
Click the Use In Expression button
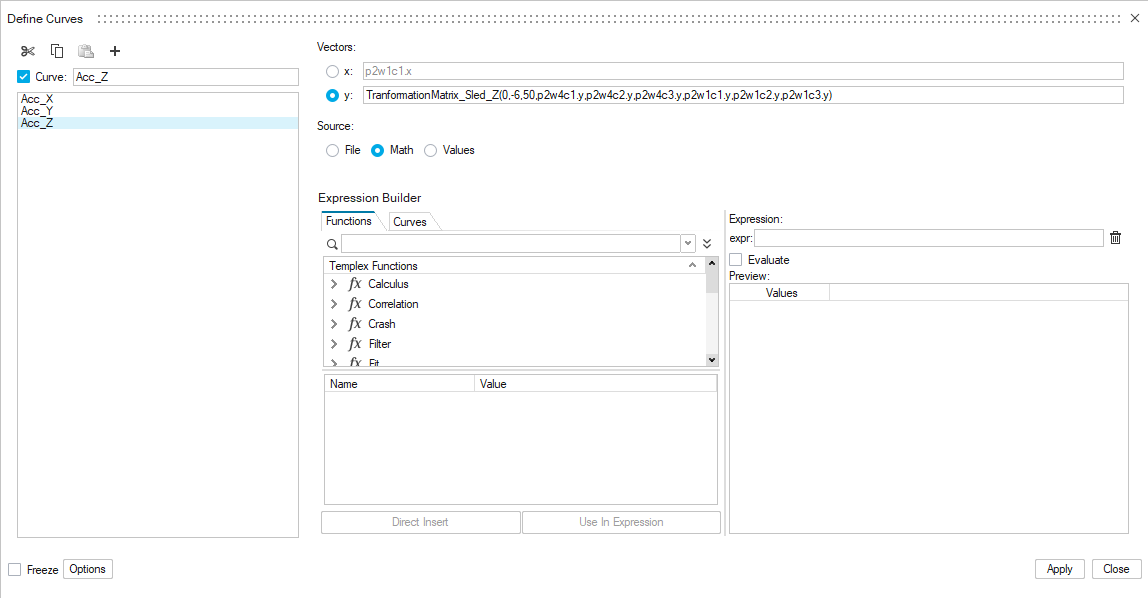(621, 522)
